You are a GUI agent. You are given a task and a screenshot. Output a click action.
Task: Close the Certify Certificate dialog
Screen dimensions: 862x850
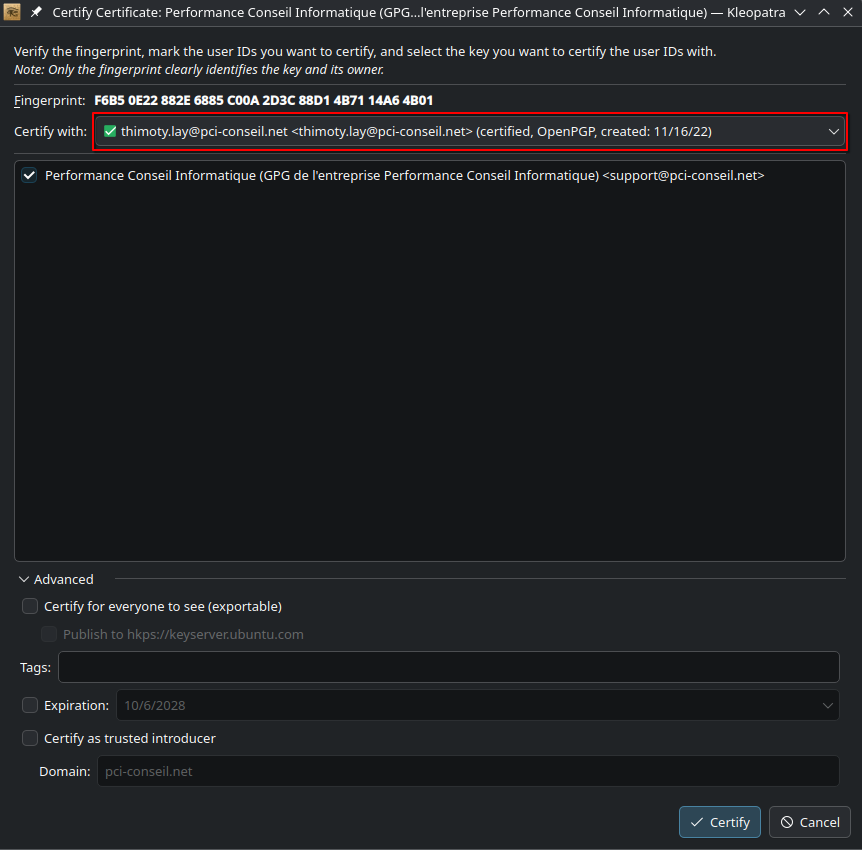(x=846, y=12)
